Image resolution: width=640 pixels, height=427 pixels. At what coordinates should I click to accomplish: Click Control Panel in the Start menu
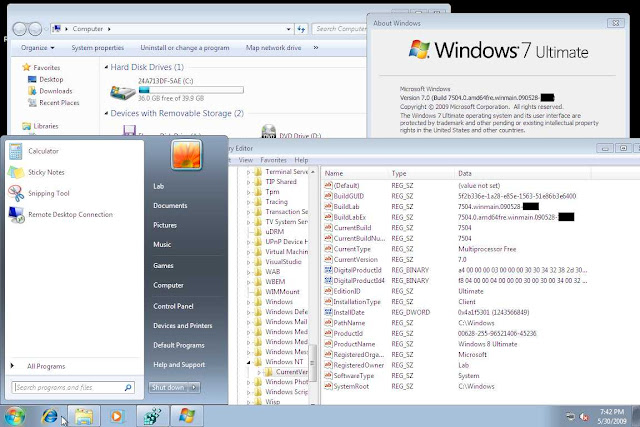[173, 306]
